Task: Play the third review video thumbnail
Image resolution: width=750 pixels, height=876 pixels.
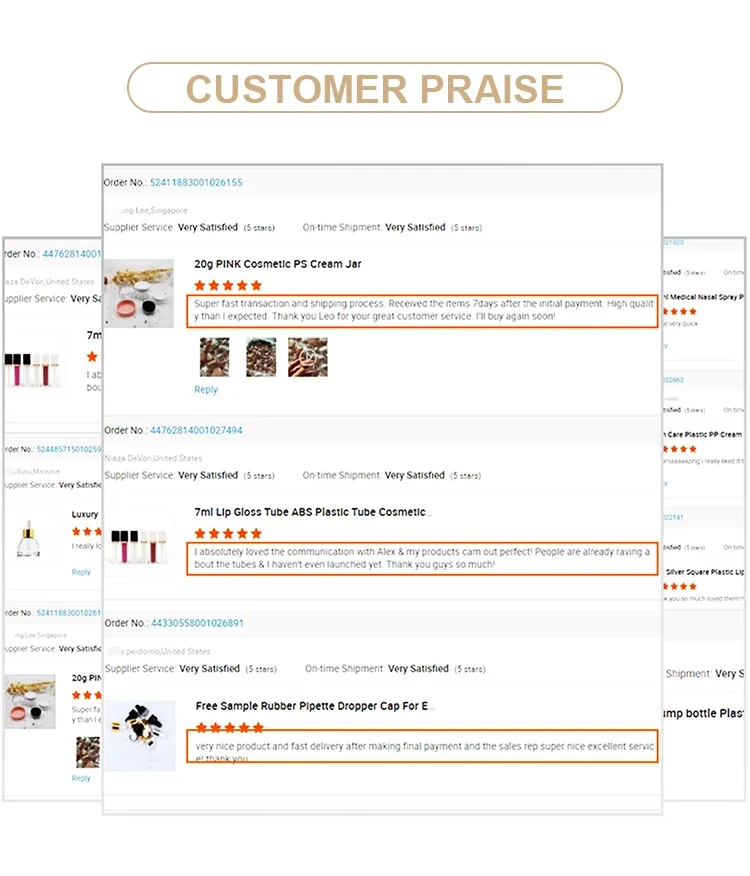Action: coord(308,358)
